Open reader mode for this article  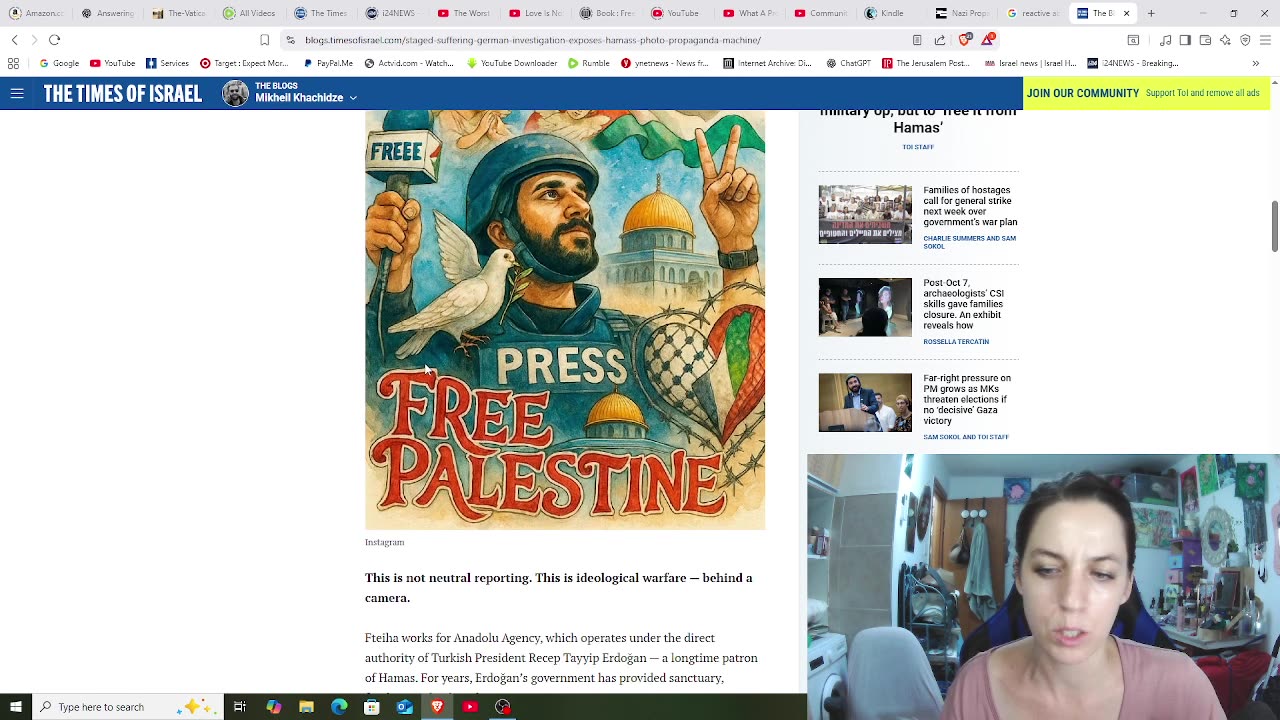917,40
